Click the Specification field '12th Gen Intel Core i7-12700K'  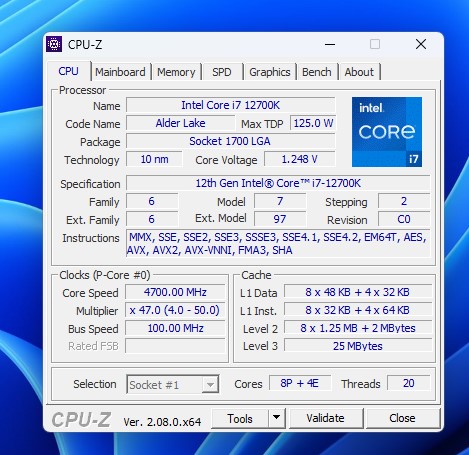(x=278, y=183)
